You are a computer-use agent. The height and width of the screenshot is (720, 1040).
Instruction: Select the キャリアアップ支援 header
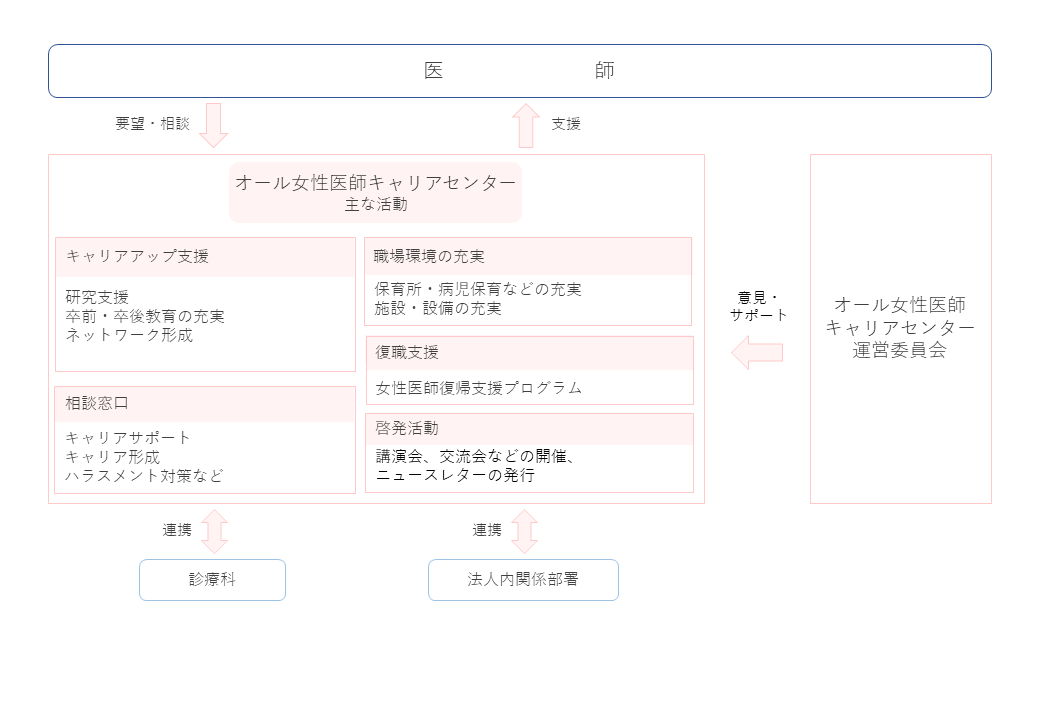point(205,256)
